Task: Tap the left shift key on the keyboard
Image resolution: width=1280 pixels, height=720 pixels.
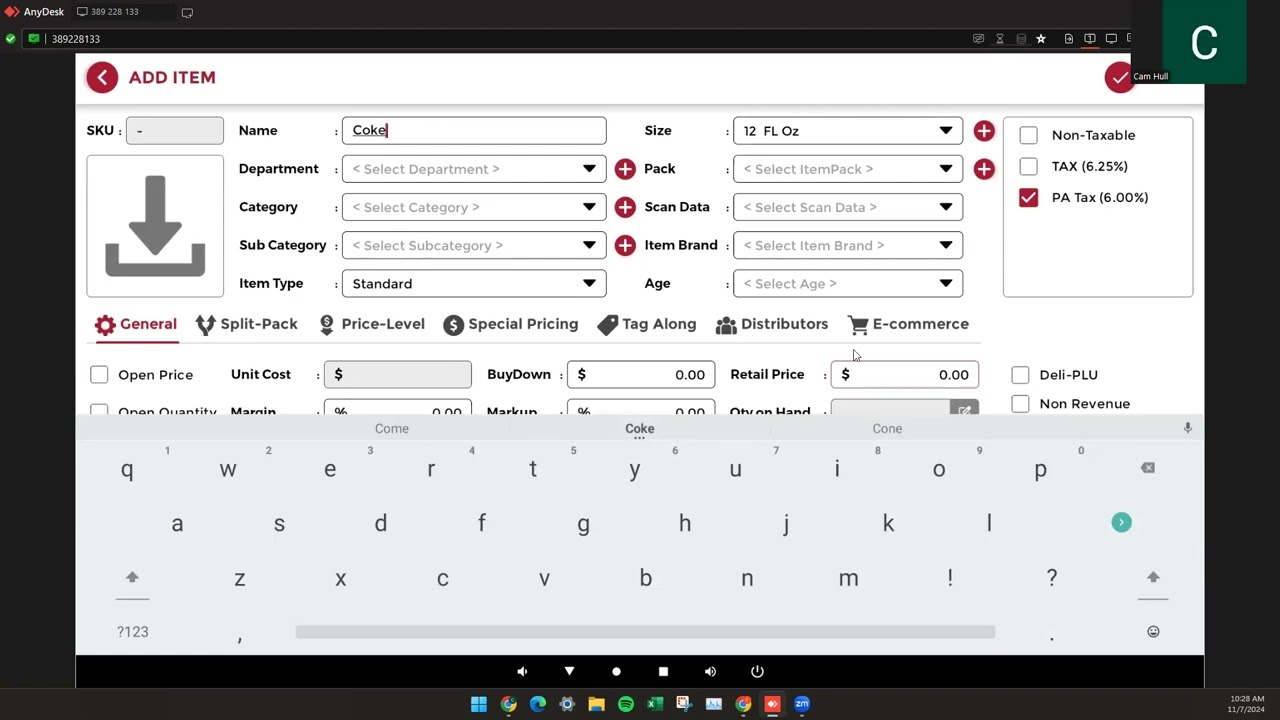Action: 132,578
